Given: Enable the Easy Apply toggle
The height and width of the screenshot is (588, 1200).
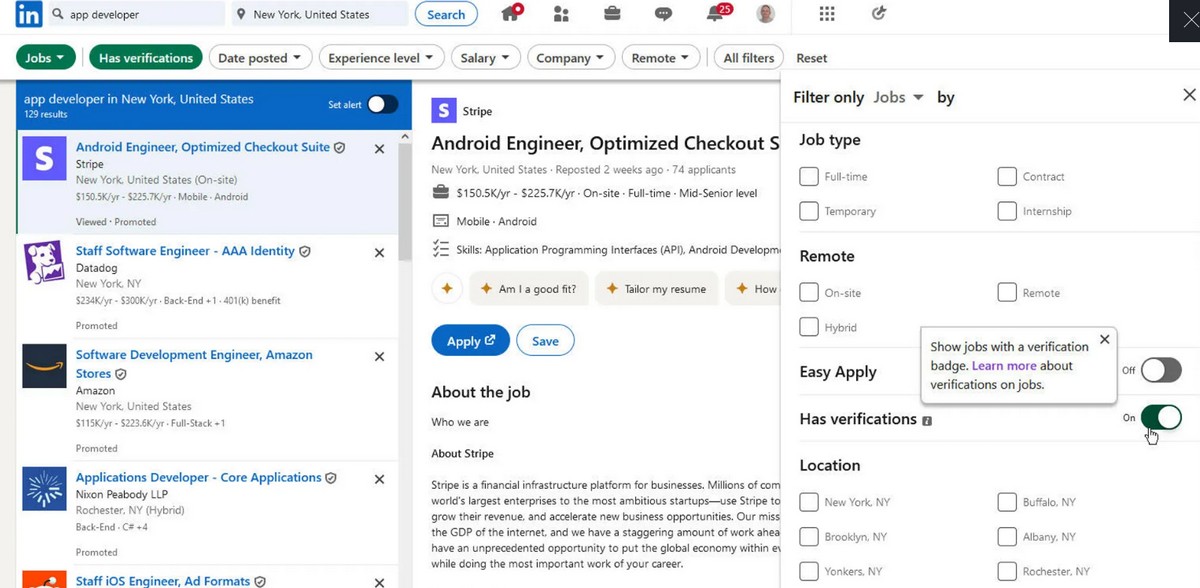Looking at the screenshot, I should (x=1161, y=370).
